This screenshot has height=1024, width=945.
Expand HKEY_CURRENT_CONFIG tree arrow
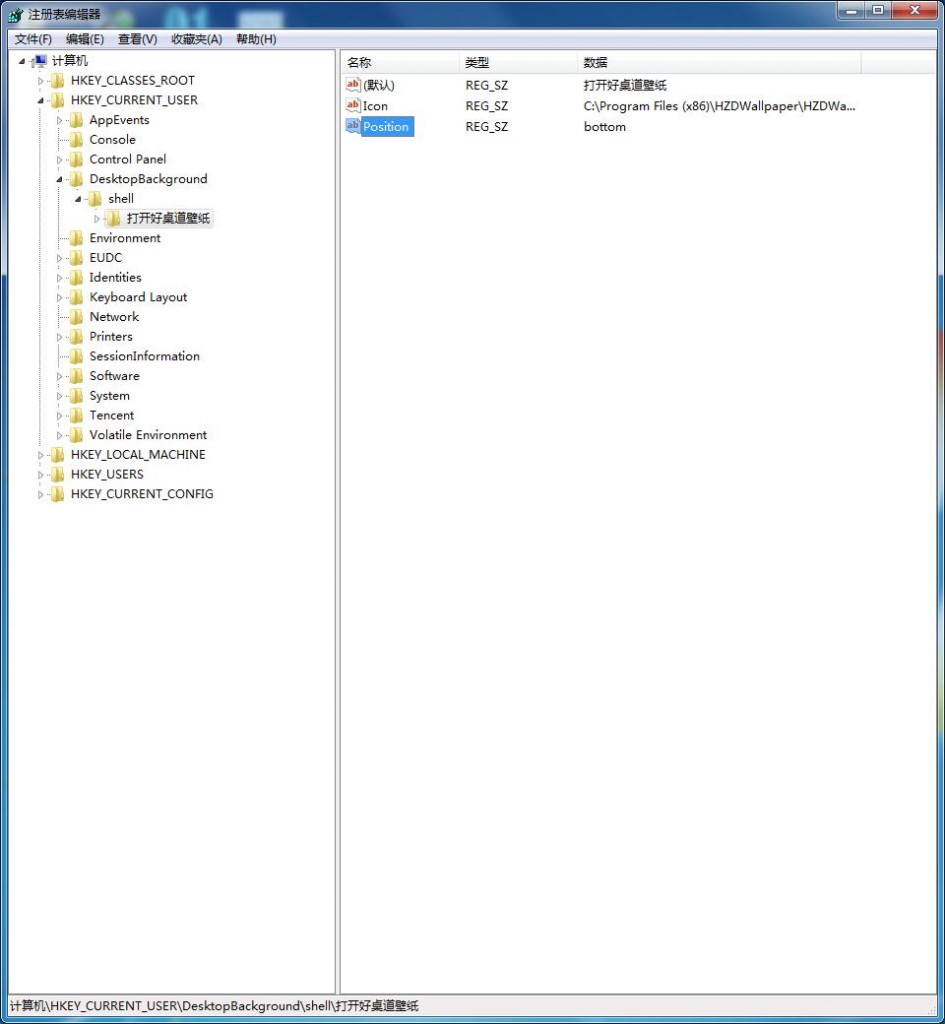[x=40, y=494]
